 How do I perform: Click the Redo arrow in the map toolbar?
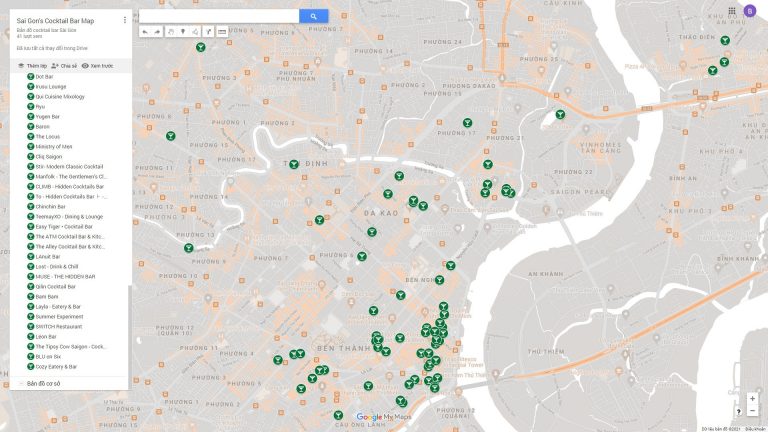point(157,32)
